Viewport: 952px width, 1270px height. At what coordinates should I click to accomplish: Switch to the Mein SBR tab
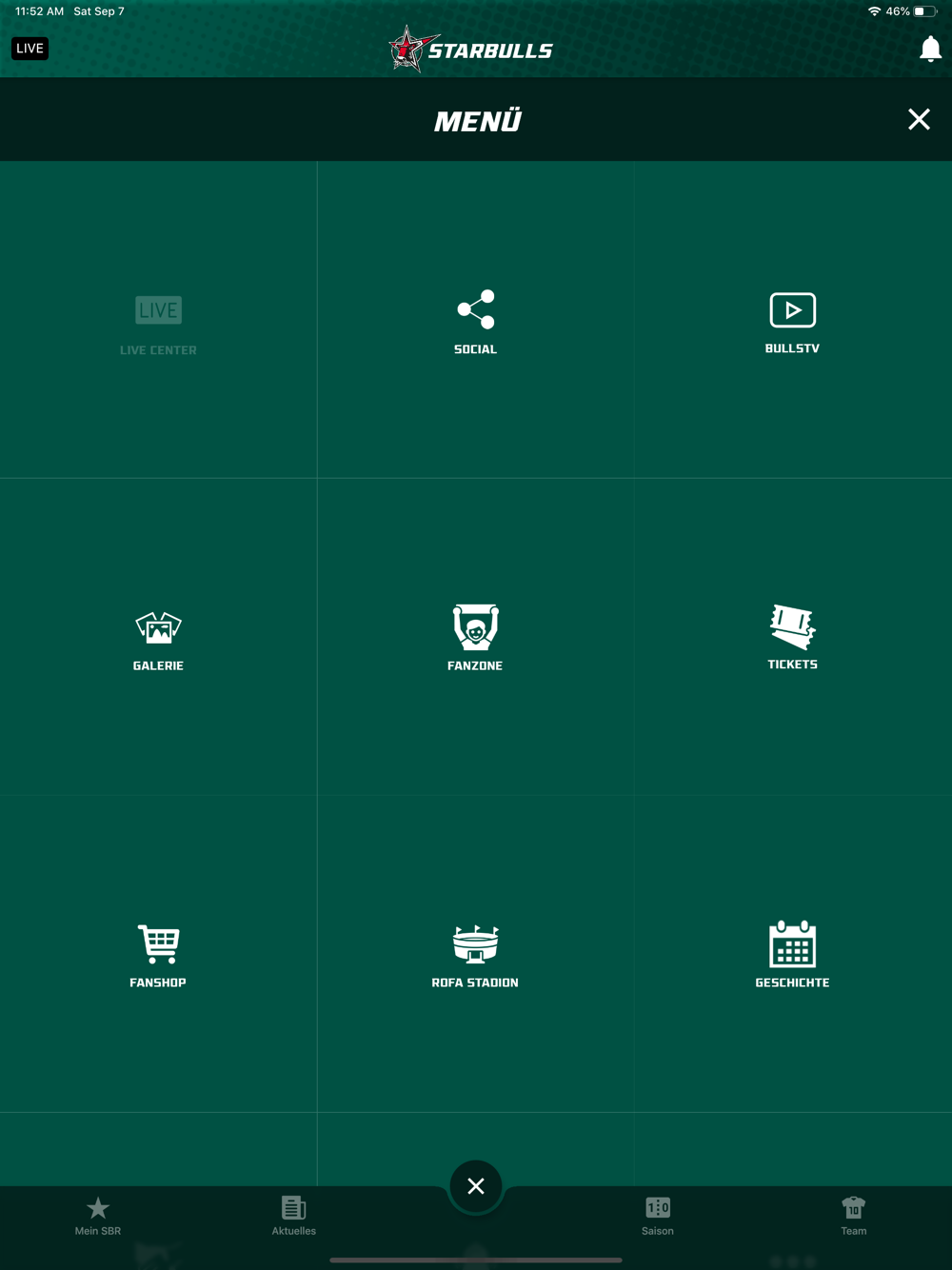click(98, 1216)
